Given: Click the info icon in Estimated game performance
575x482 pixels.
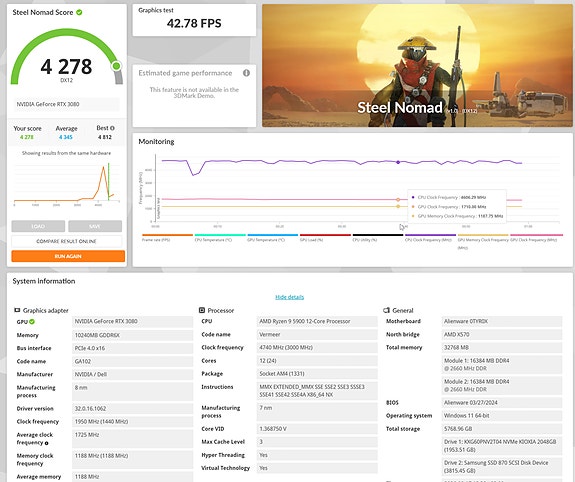Looking at the screenshot, I should pos(246,73).
